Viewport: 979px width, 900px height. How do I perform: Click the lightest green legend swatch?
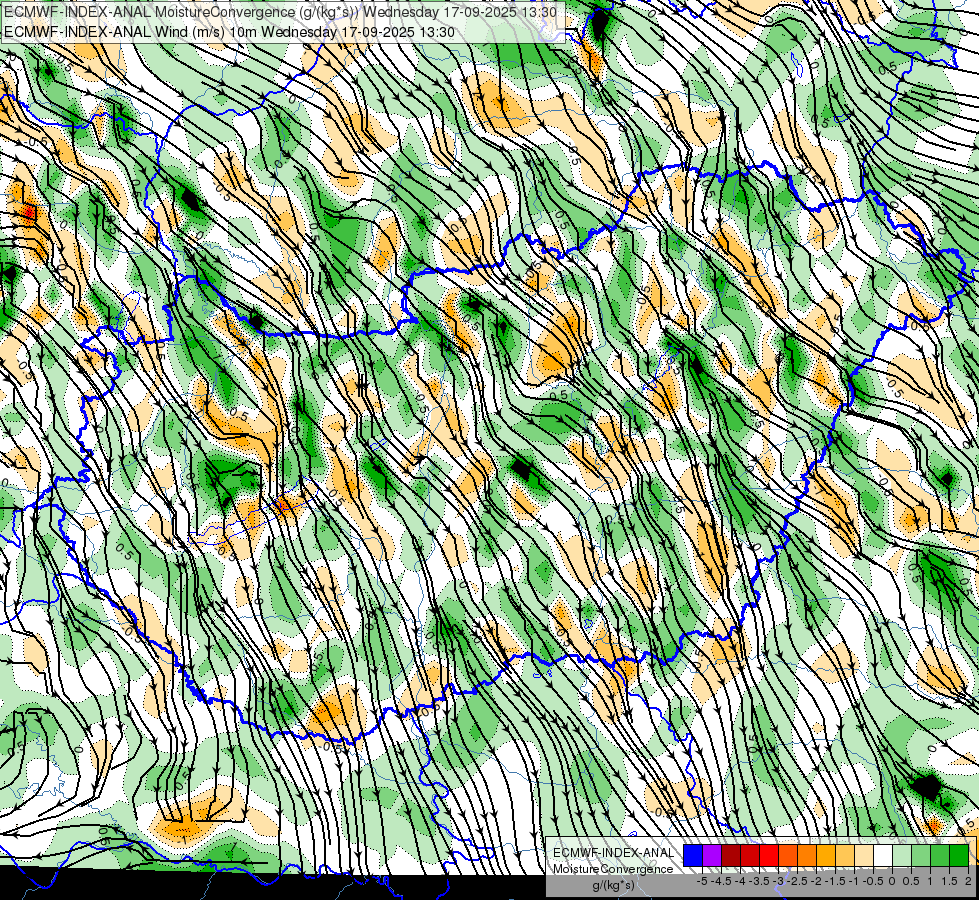(902, 856)
